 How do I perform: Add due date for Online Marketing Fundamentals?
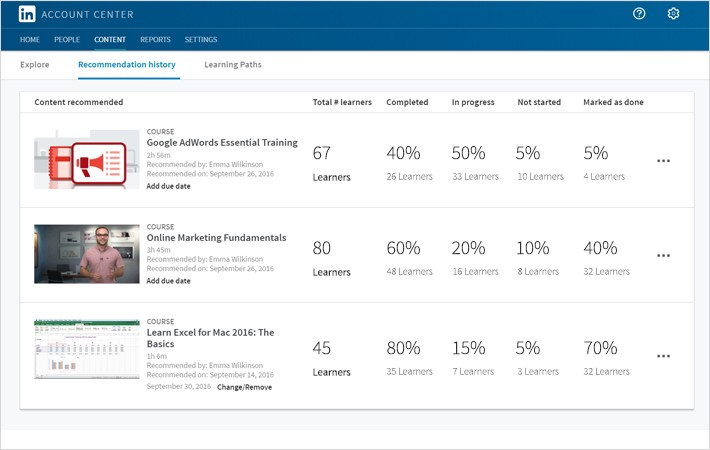point(168,281)
